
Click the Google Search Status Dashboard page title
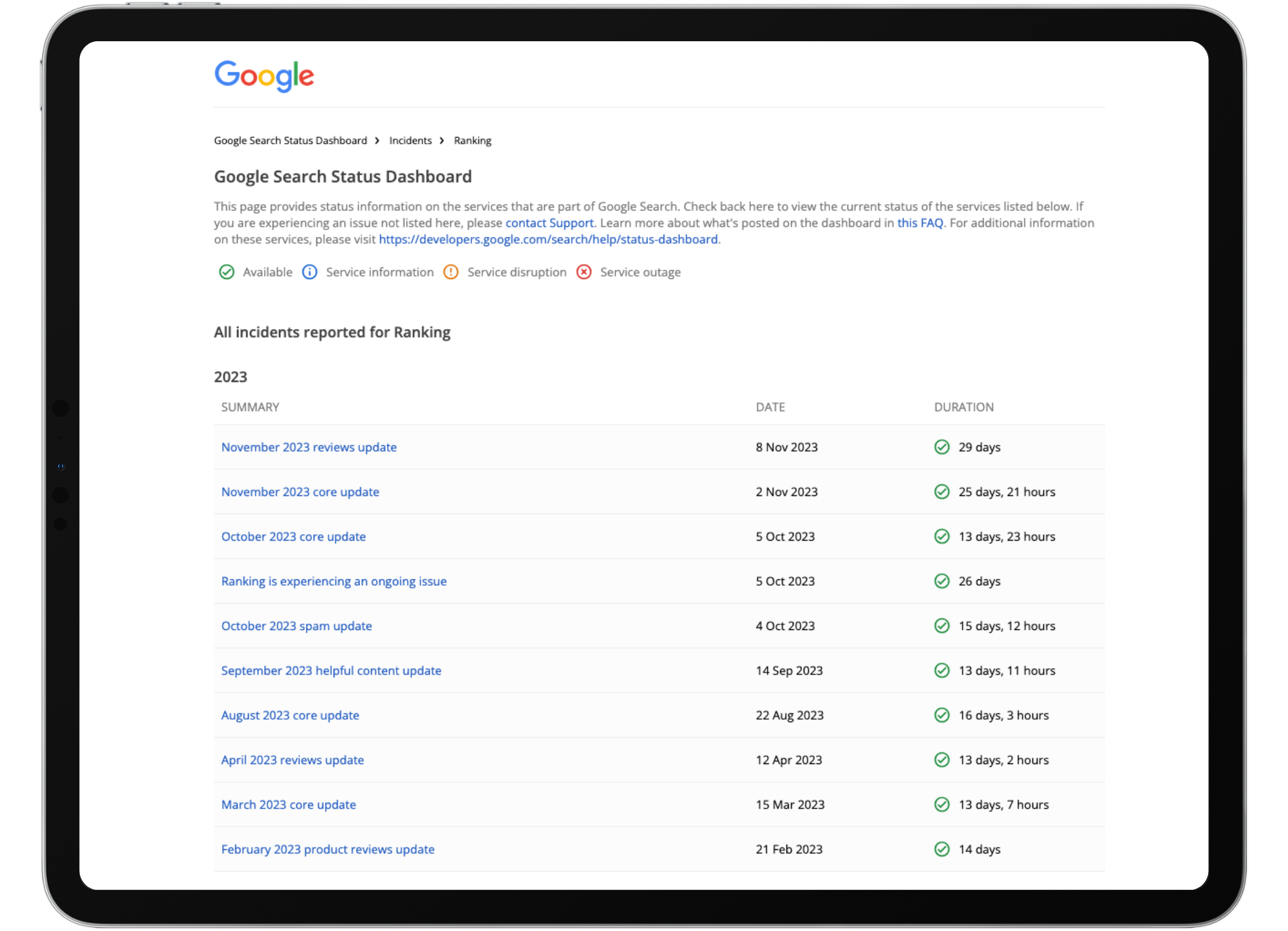[343, 177]
